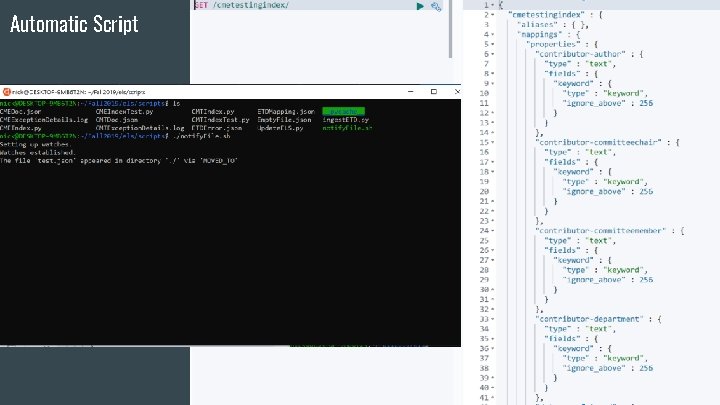Close the terminal window
This screenshot has height=405, width=720.
pos(457,91)
